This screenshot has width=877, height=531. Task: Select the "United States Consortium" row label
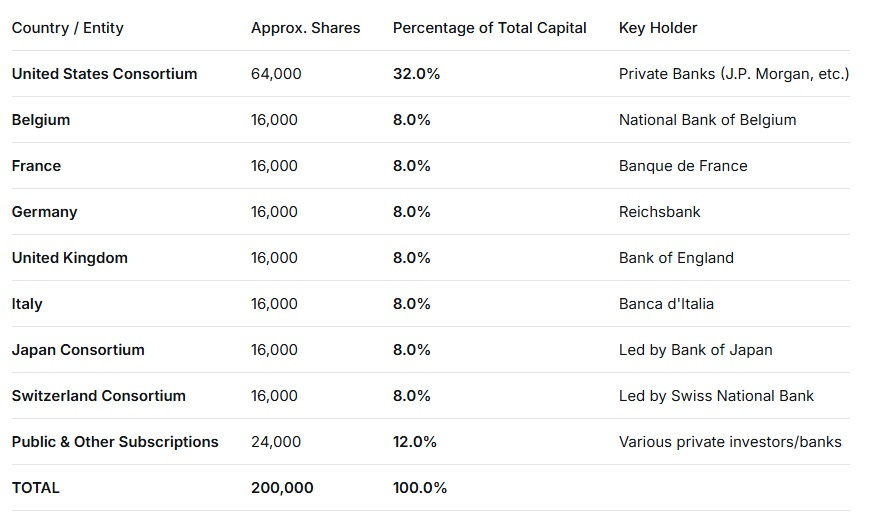pos(104,74)
